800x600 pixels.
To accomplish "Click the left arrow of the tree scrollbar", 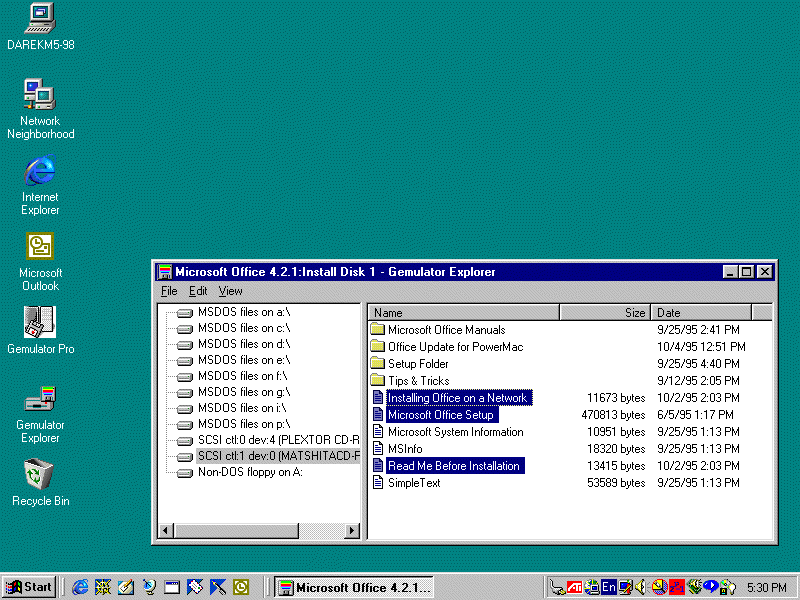I will 165,531.
